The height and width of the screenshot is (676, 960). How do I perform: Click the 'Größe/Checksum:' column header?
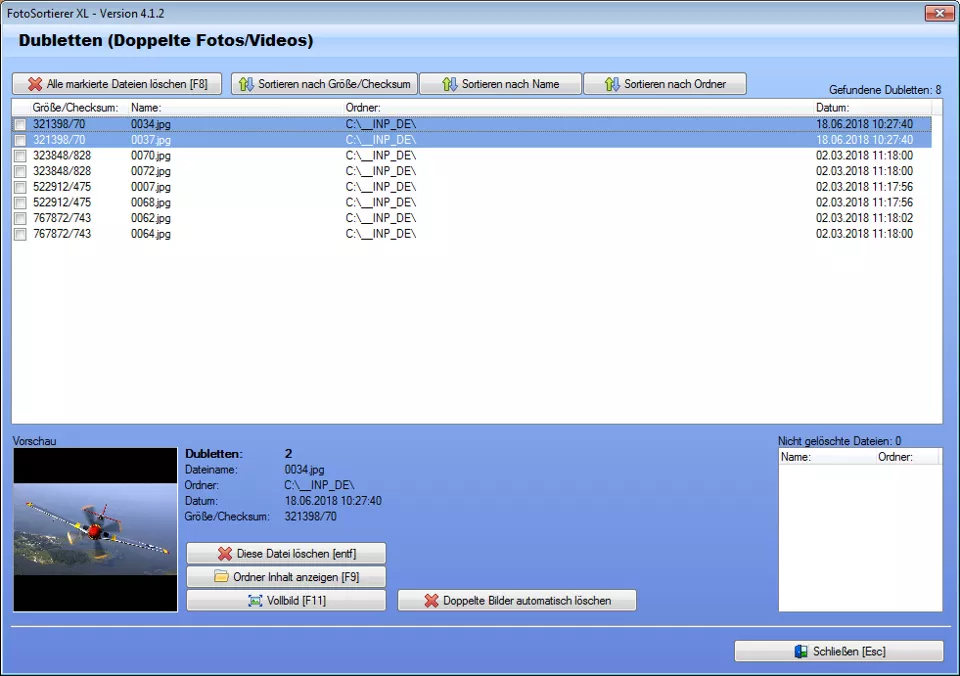tap(75, 107)
